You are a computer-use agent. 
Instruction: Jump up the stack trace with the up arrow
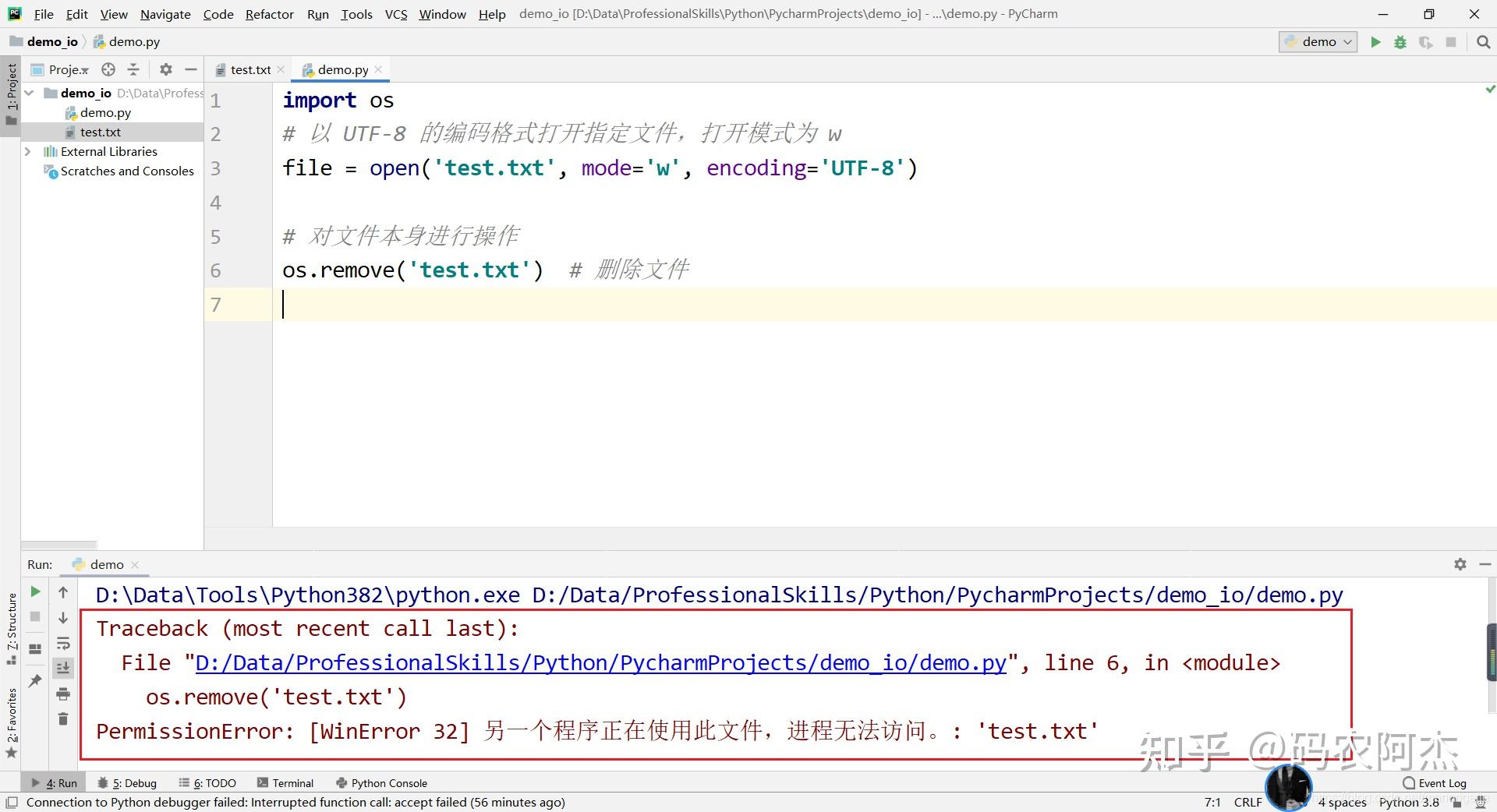click(x=63, y=592)
